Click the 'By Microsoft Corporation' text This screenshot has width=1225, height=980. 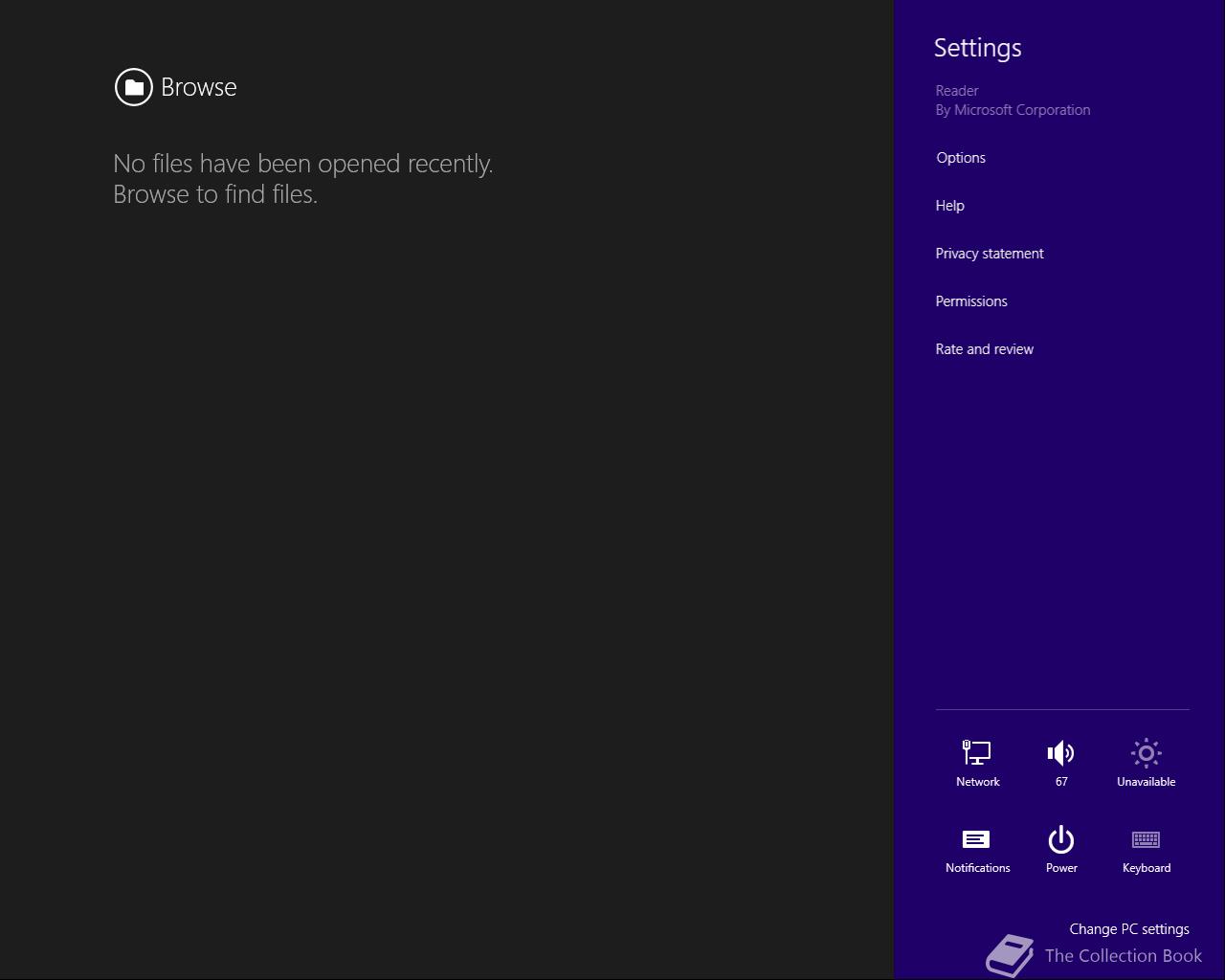tap(1013, 110)
